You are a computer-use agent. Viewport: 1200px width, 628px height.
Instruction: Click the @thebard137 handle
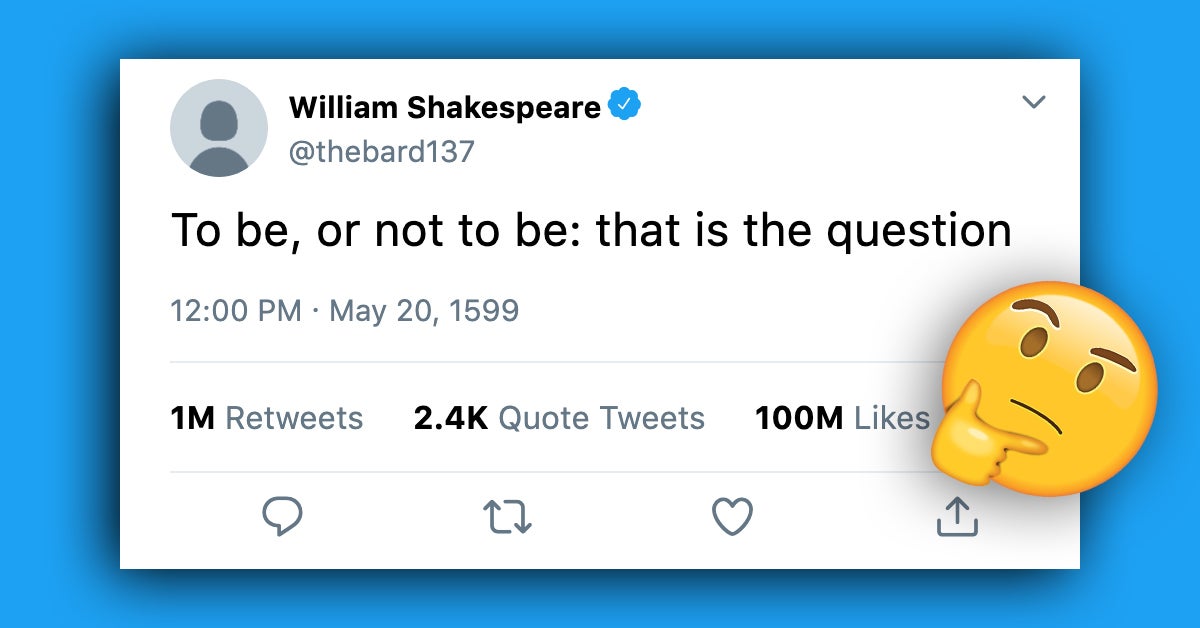coord(380,152)
